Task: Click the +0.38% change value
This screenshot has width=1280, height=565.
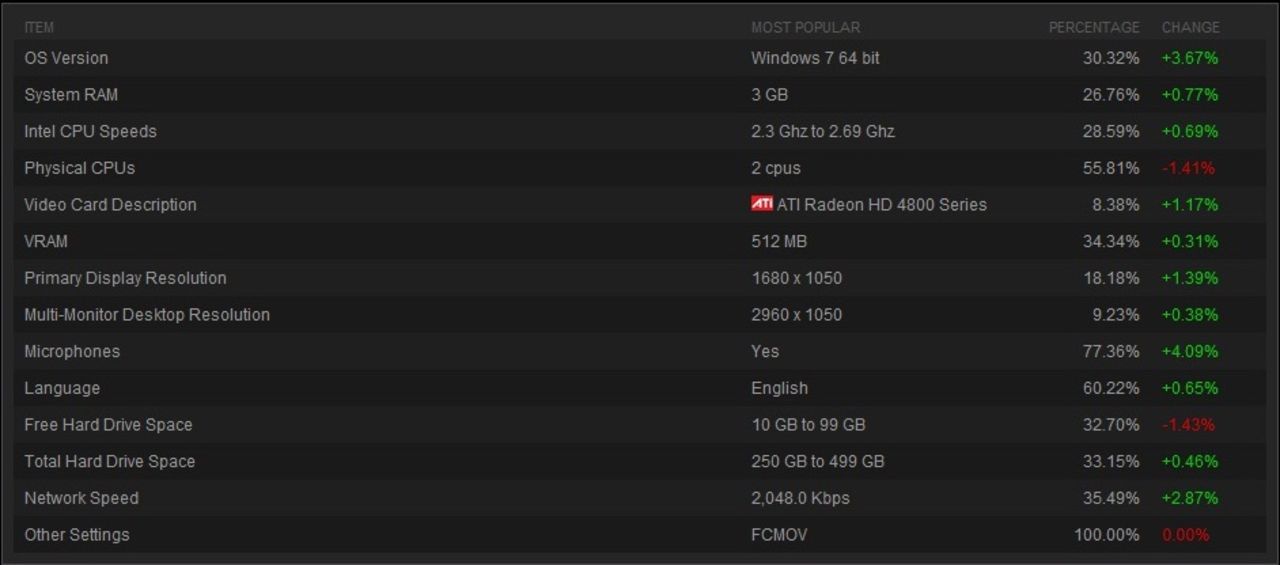Action: tap(1190, 315)
